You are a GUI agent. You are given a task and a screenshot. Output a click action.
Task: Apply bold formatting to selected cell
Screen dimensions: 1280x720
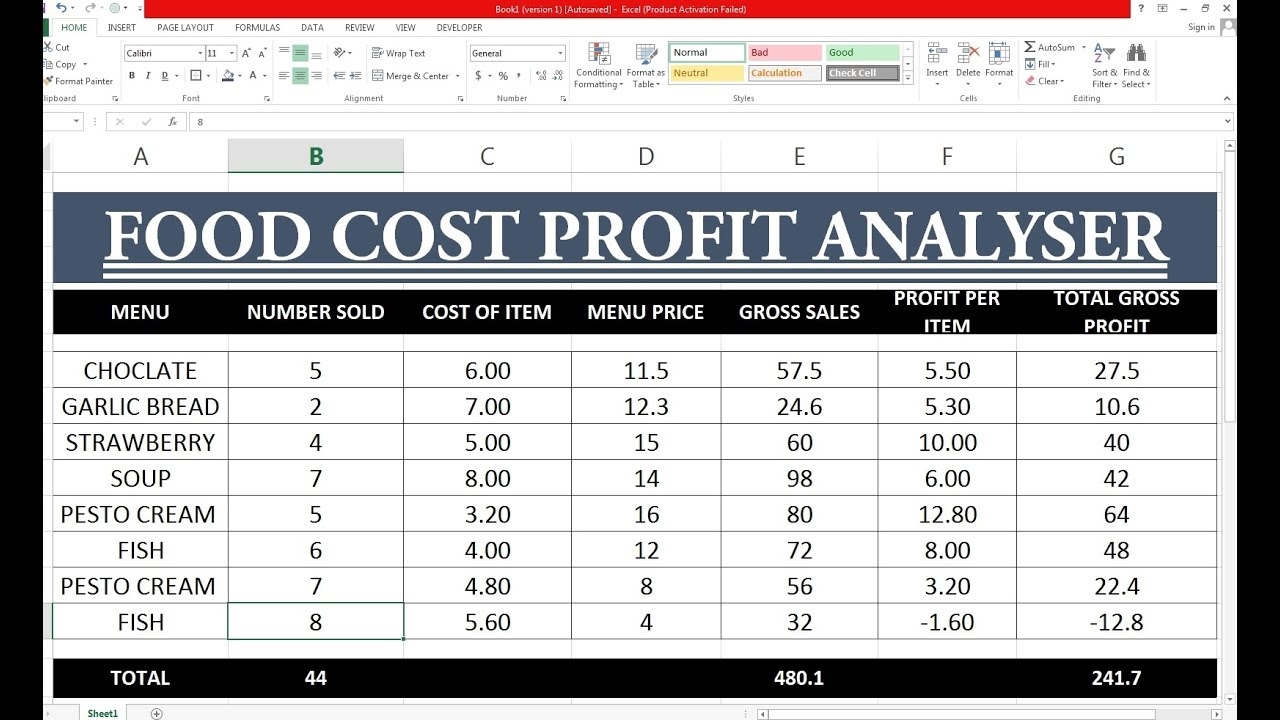point(131,75)
